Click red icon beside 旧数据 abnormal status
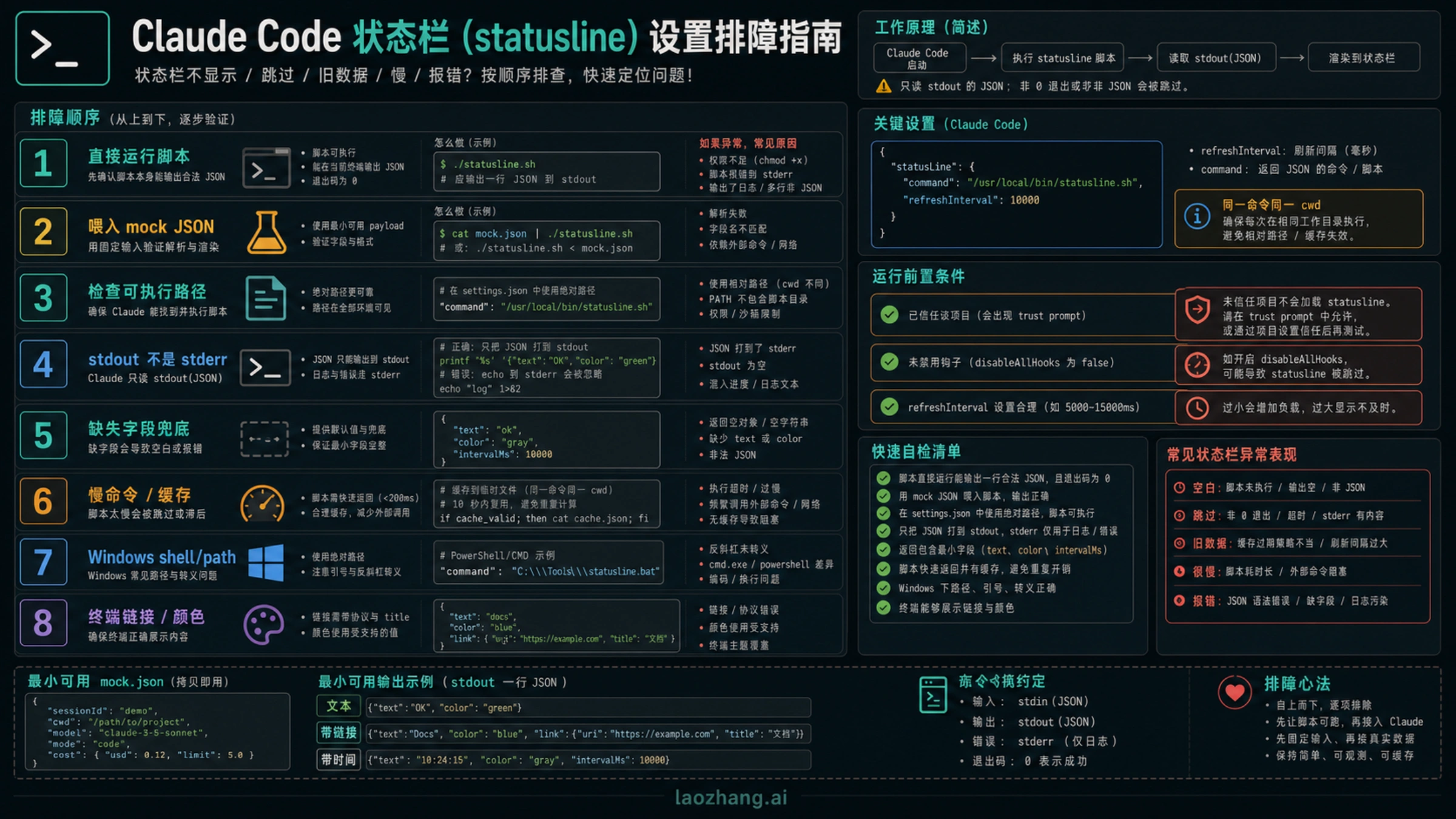This screenshot has width=1456, height=819. pyautogui.click(x=1179, y=543)
